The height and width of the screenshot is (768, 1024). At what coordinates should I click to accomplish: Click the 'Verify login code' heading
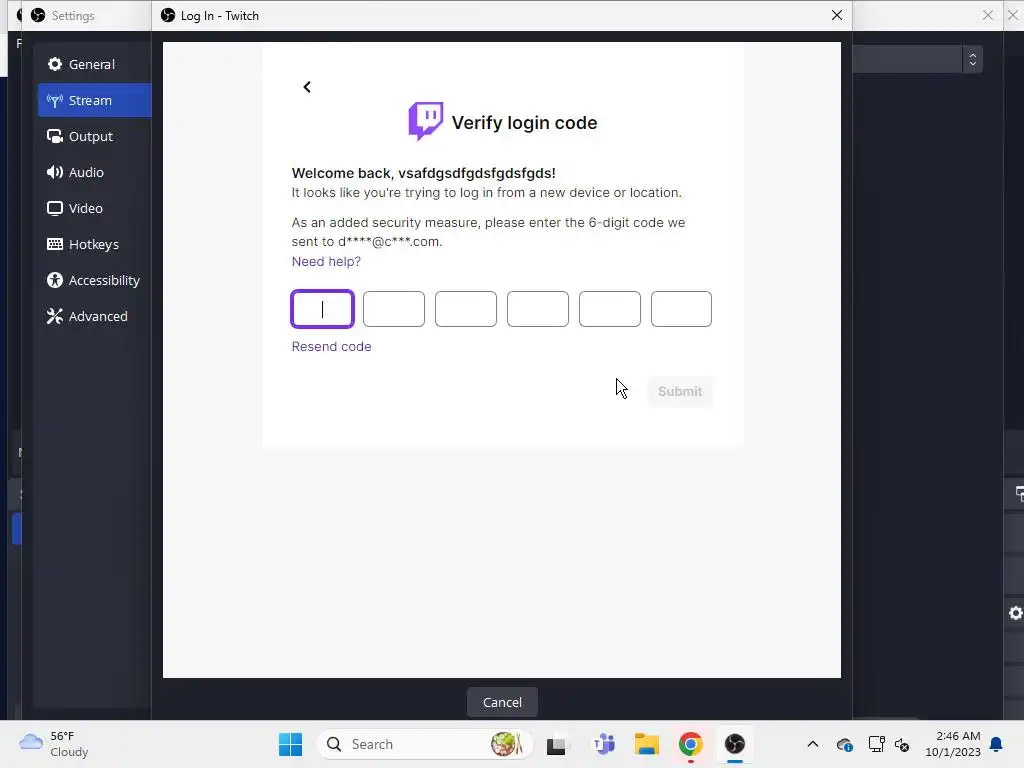524,122
